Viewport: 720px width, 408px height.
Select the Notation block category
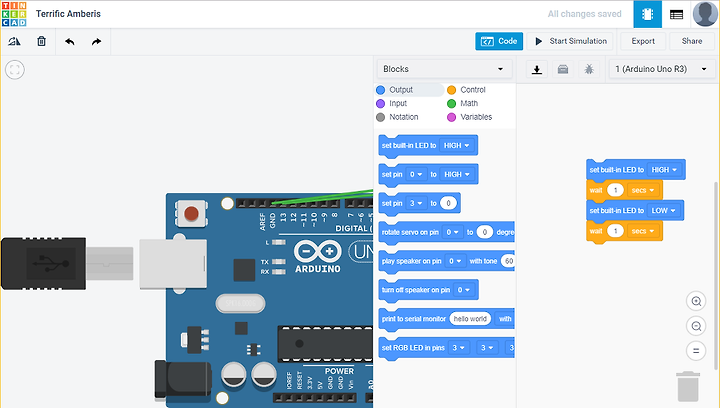(397, 117)
